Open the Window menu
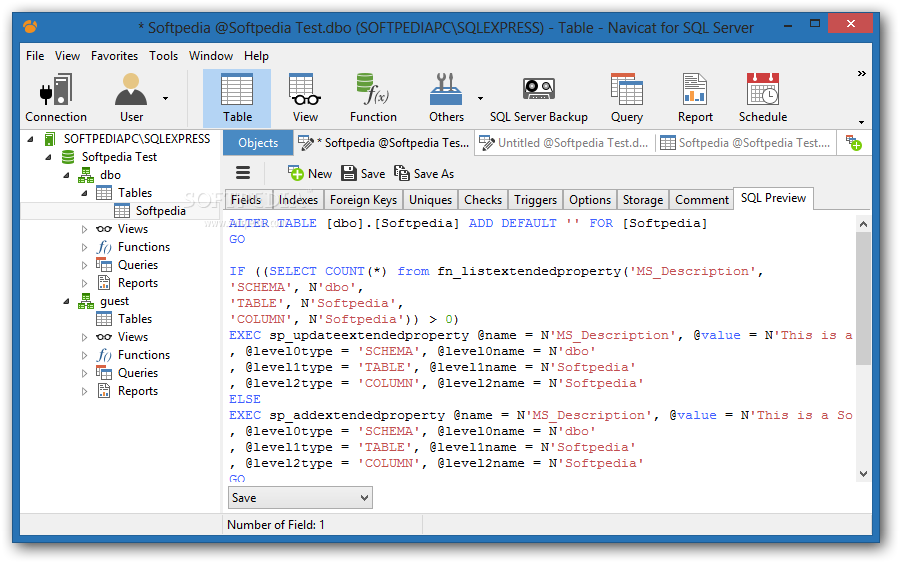The height and width of the screenshot is (563, 900). click(211, 56)
